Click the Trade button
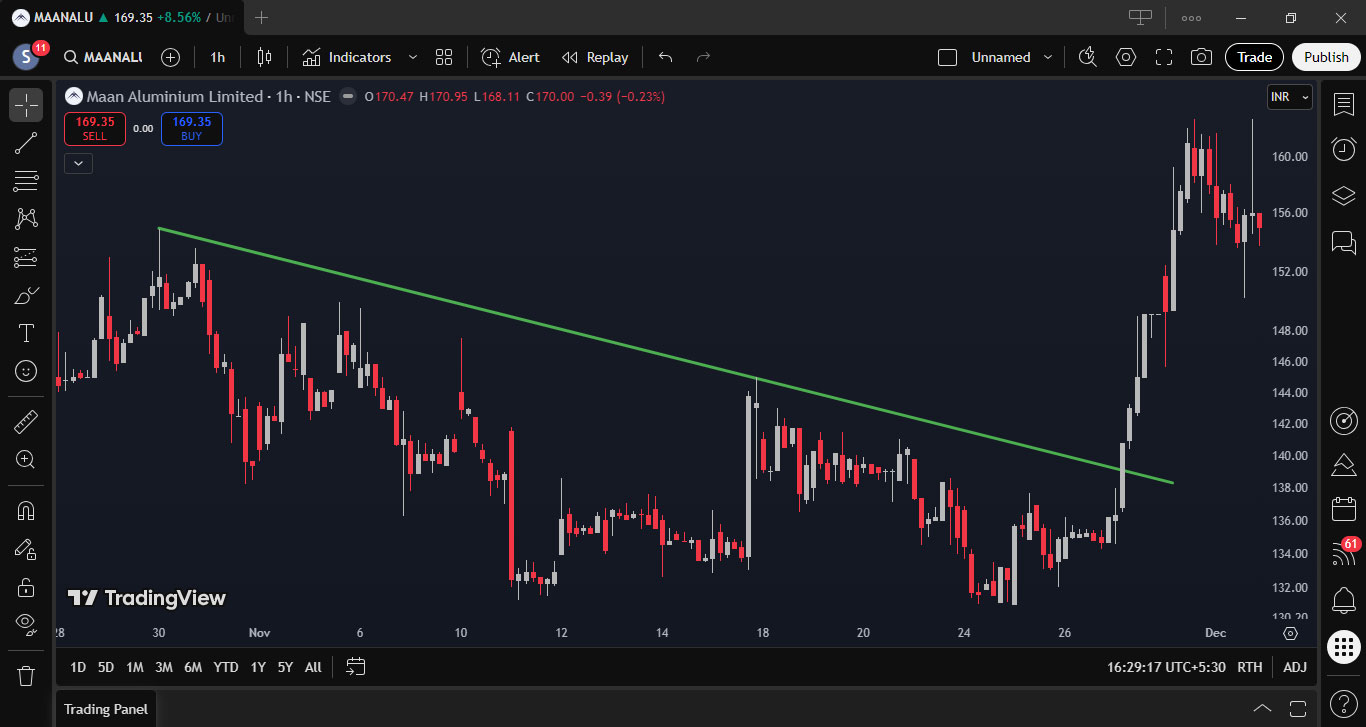The height and width of the screenshot is (727, 1366). pos(1254,57)
